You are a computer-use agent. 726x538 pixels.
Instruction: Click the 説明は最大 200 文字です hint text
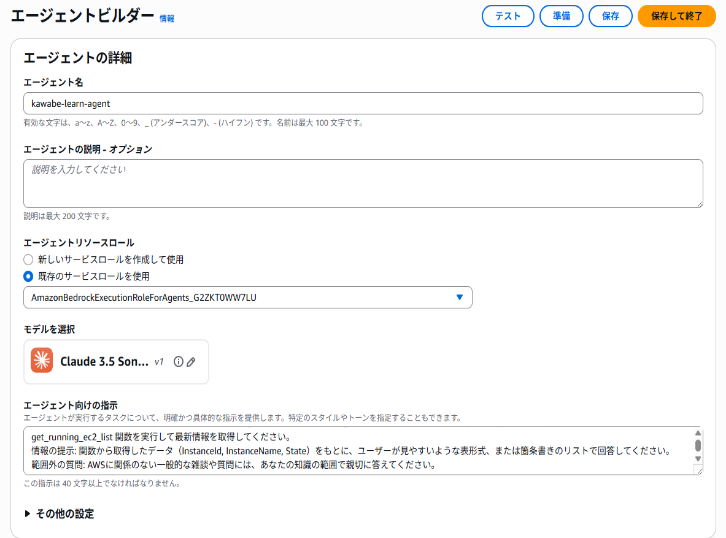(67, 216)
